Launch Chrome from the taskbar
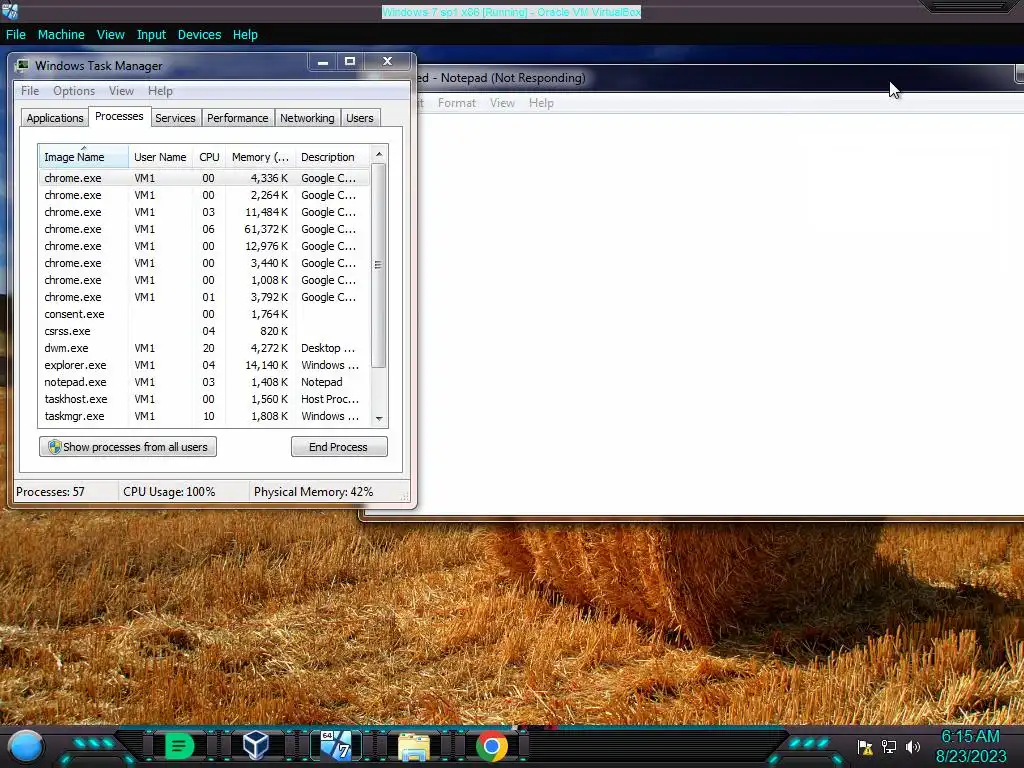Viewport: 1024px width, 768px height. pyautogui.click(x=492, y=746)
